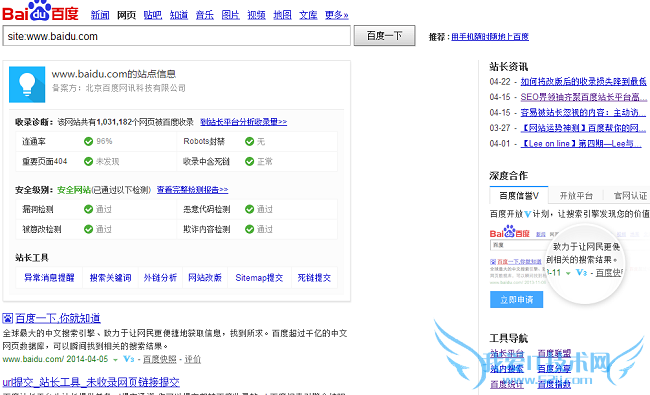This screenshot has width=650, height=395.
Task: Open 百度联盟 under 工具导航
Action: (554, 354)
